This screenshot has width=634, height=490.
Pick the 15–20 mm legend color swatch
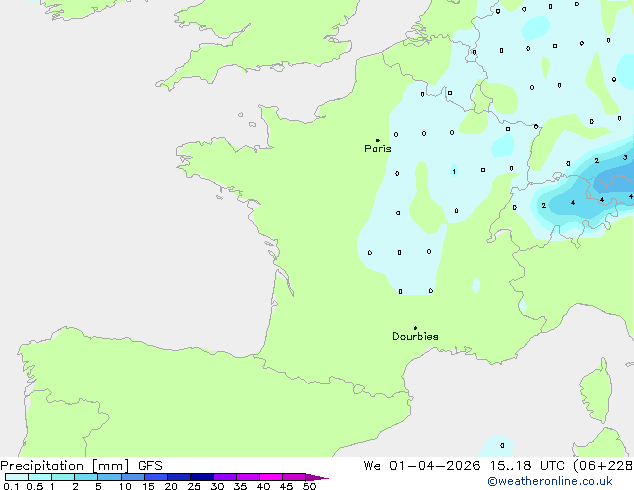pyautogui.click(x=156, y=477)
